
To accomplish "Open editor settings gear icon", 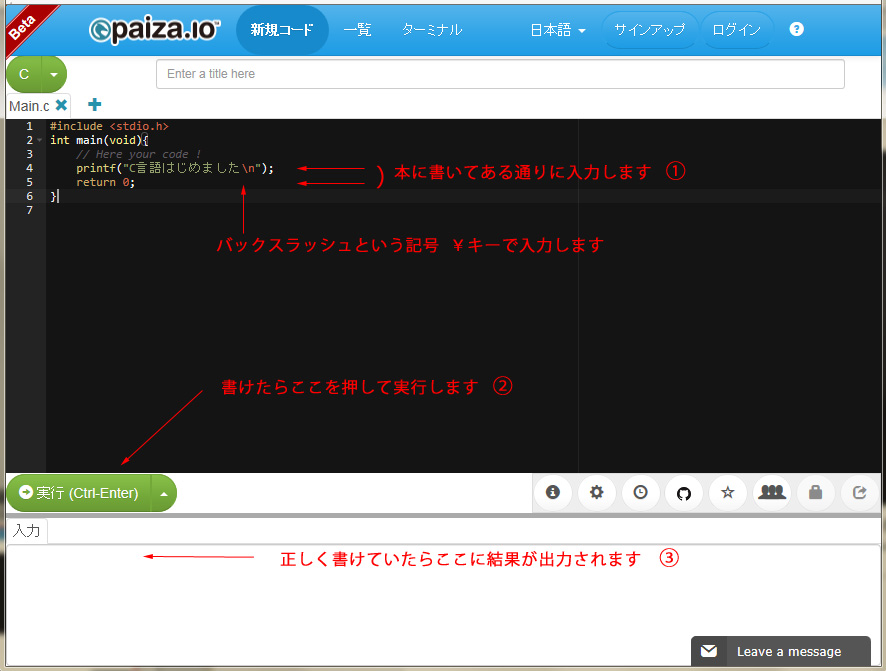I will [x=596, y=493].
